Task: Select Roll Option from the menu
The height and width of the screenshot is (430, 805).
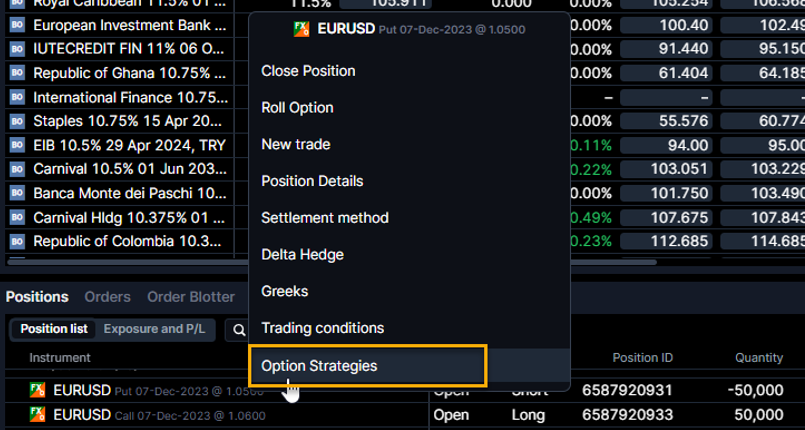Action: pos(297,108)
